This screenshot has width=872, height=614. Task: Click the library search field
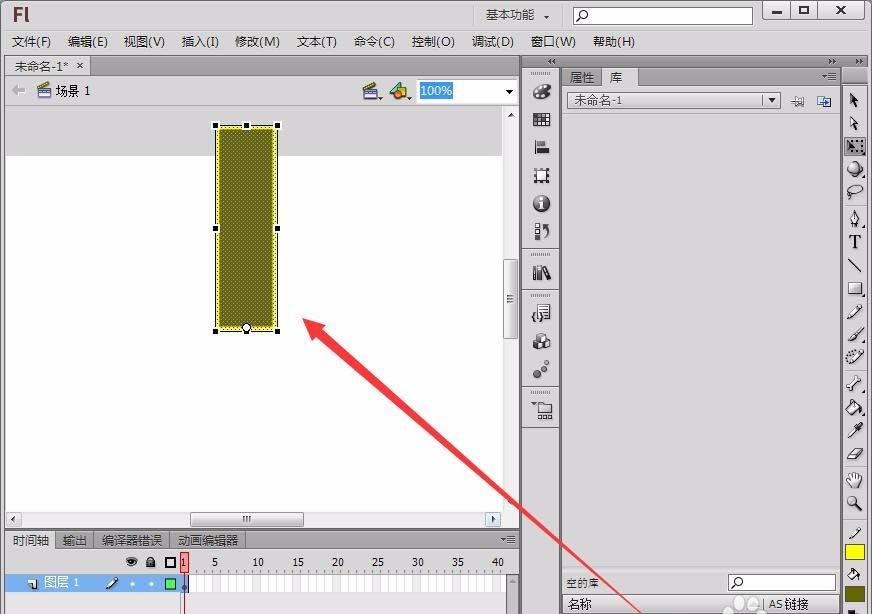click(781, 582)
